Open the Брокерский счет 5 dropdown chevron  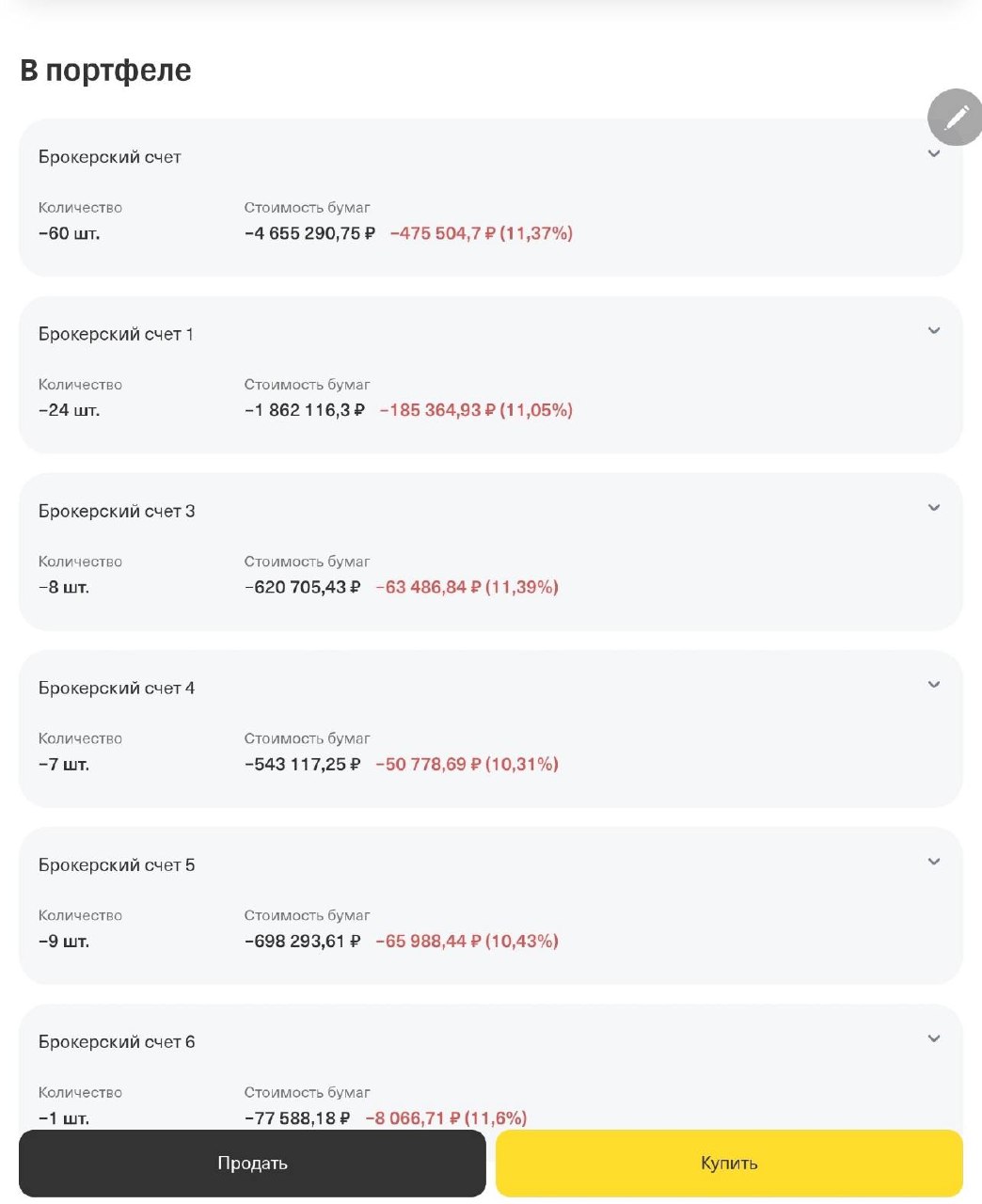click(934, 862)
